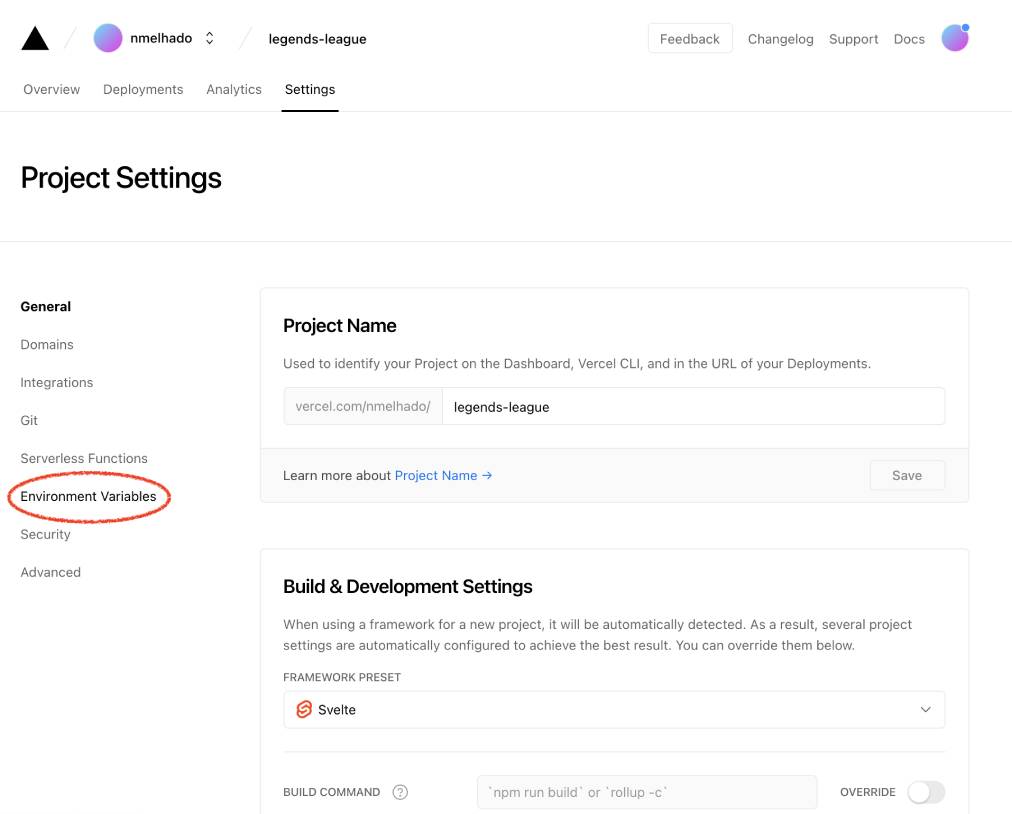
Task: Click the Vercel triangle logo
Action: pyautogui.click(x=35, y=38)
